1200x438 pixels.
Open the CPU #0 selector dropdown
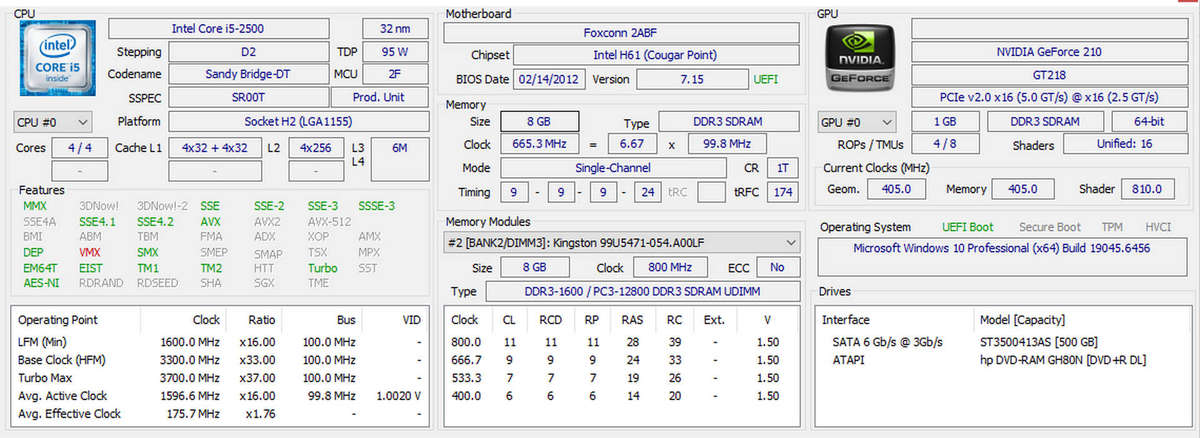point(54,121)
